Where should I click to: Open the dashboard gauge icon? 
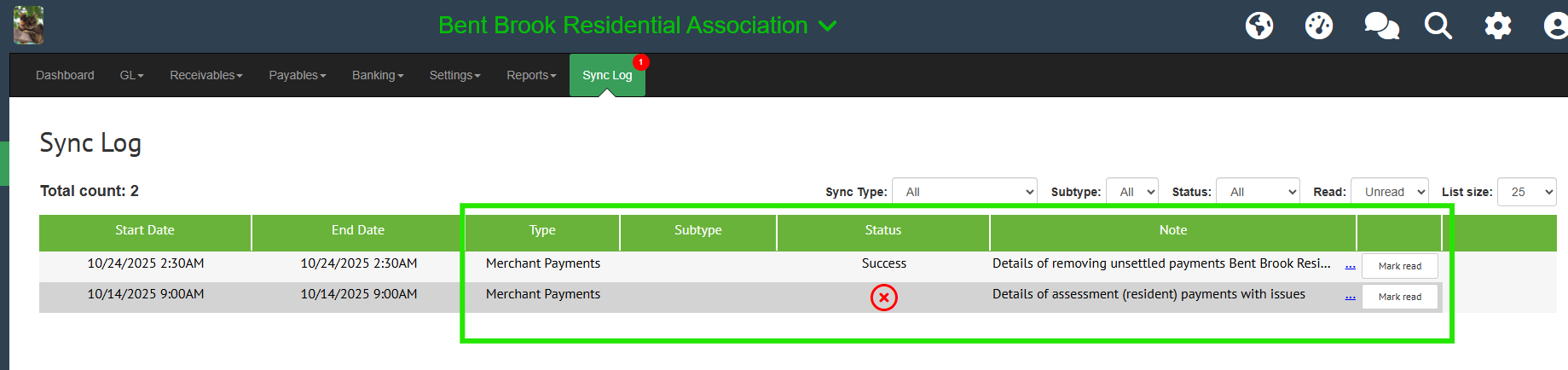pyautogui.click(x=1318, y=26)
